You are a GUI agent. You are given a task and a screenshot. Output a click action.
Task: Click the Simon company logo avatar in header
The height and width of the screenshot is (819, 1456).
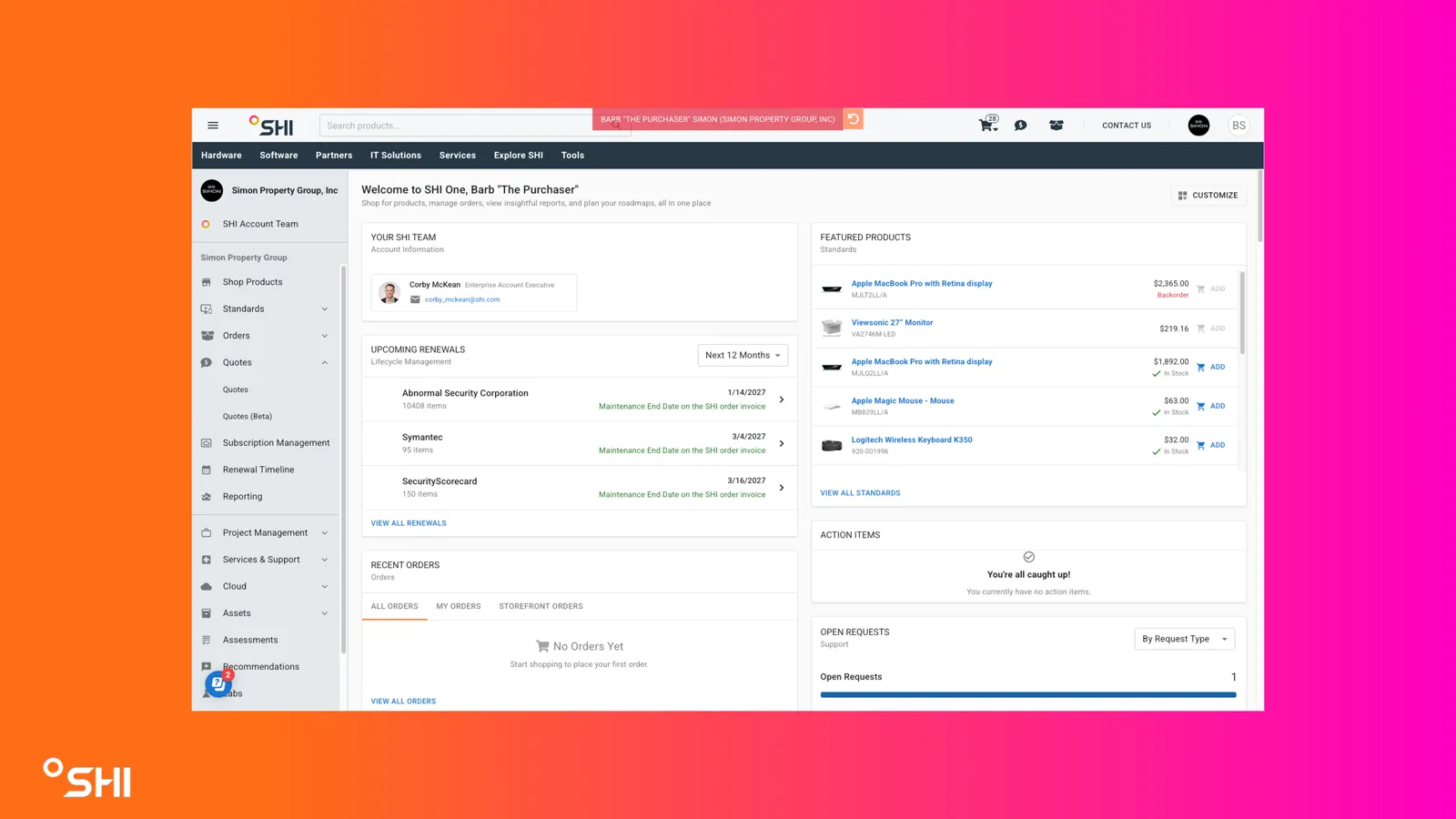click(x=1198, y=126)
